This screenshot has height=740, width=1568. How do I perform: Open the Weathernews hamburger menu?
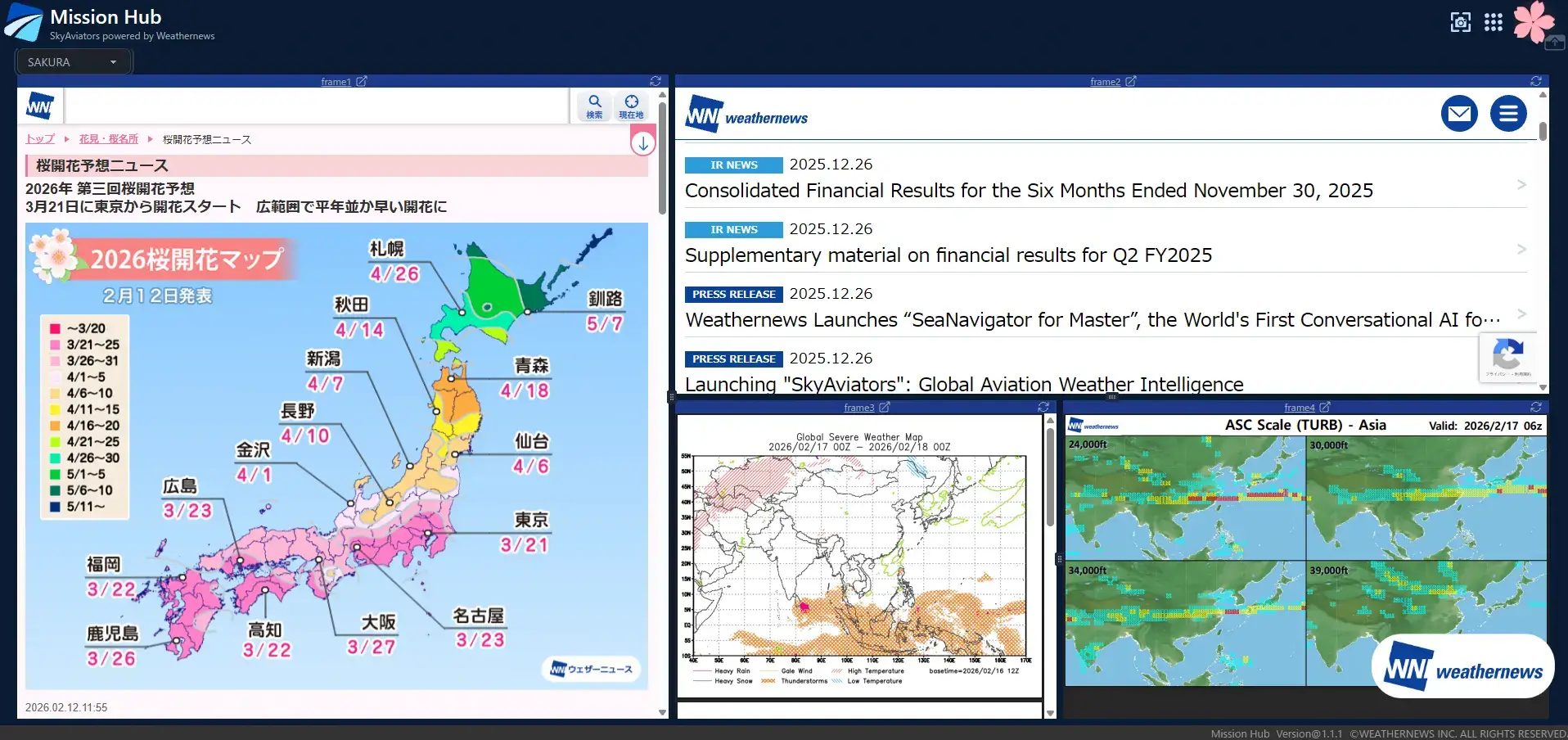[x=1507, y=114]
